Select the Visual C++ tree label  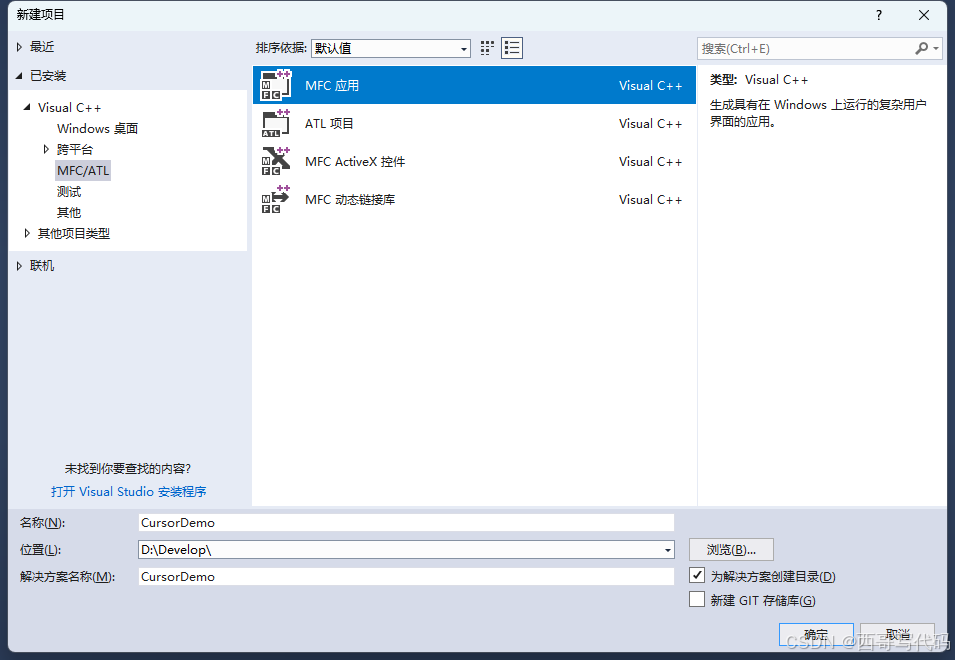coord(69,107)
